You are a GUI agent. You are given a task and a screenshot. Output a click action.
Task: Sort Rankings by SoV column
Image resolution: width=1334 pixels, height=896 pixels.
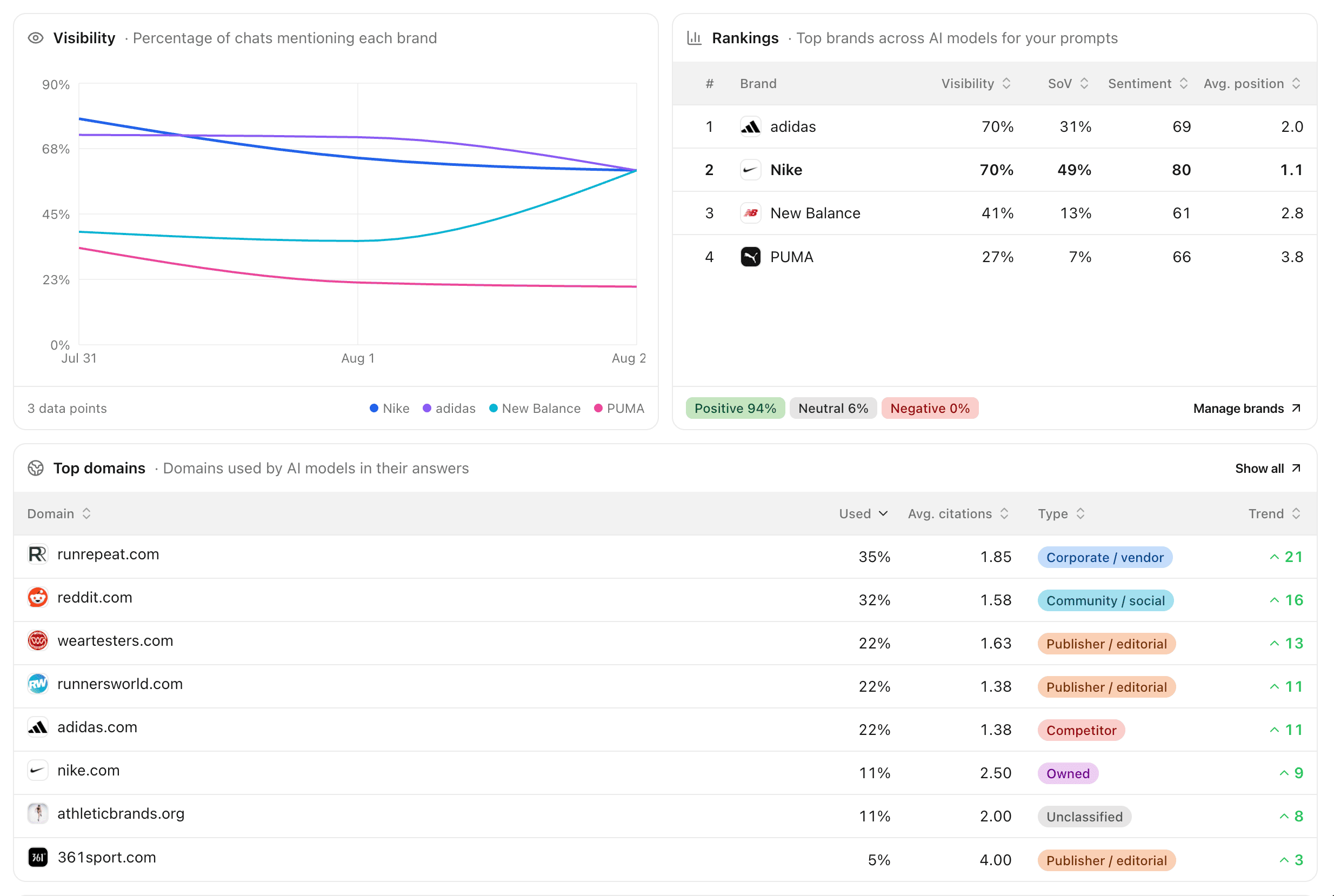(x=1068, y=84)
